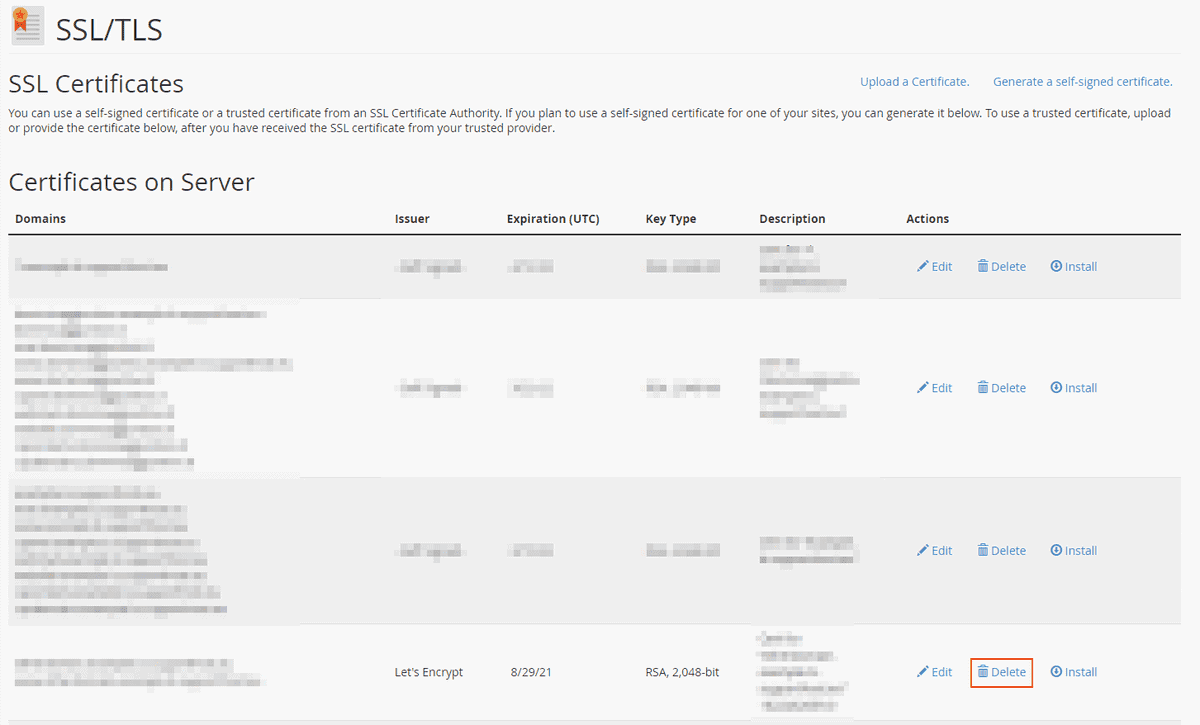Click the Expiration (UTC) column header
The image size is (1200, 725).
tap(553, 218)
